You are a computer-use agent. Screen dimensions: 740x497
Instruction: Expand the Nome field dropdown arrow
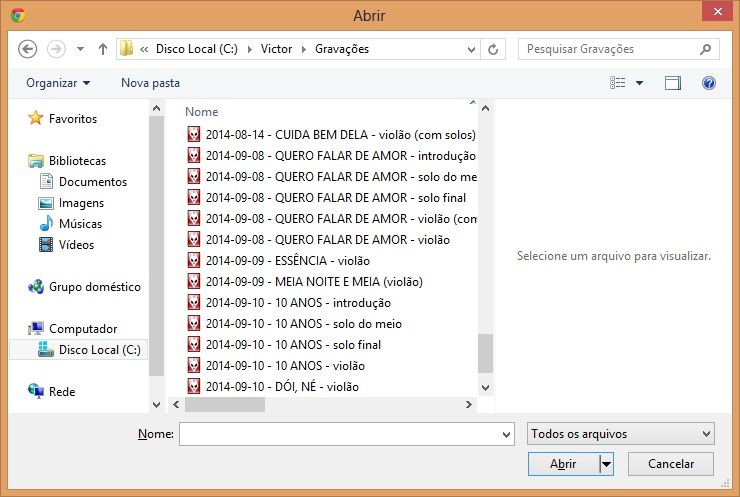[506, 434]
